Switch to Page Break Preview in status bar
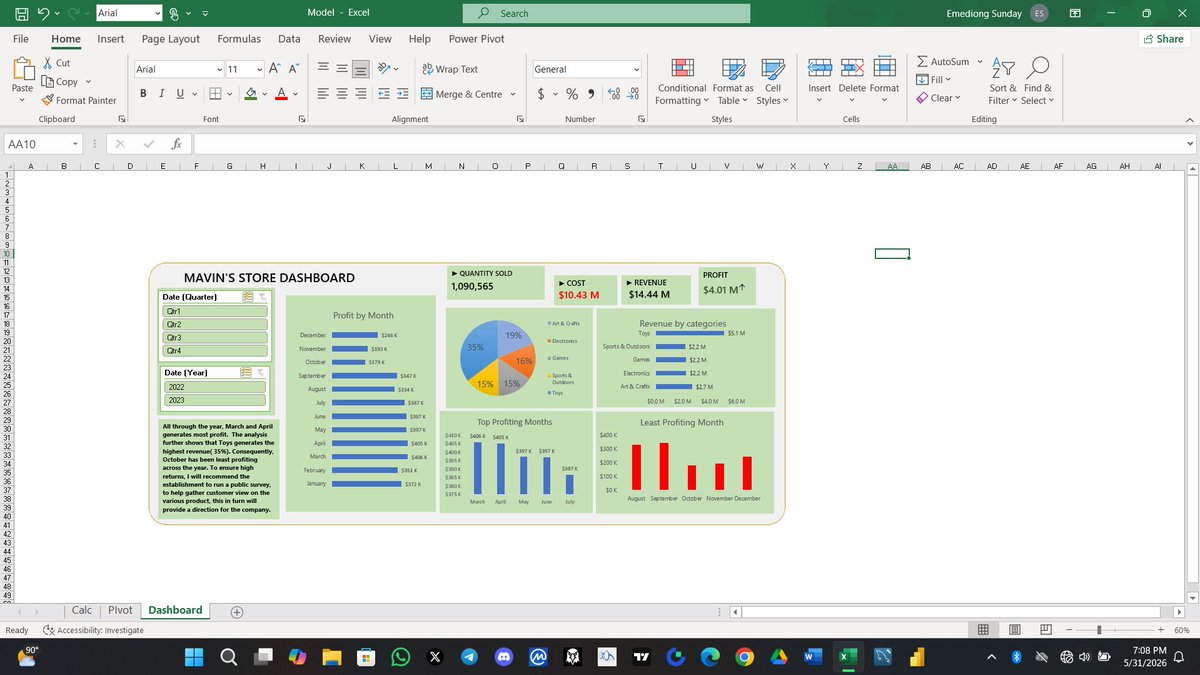This screenshot has width=1200, height=675. coord(1046,630)
